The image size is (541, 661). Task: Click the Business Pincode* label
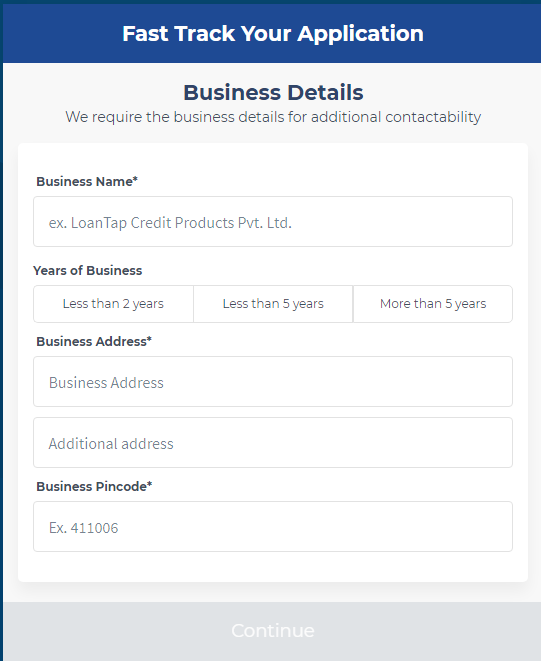tap(94, 486)
